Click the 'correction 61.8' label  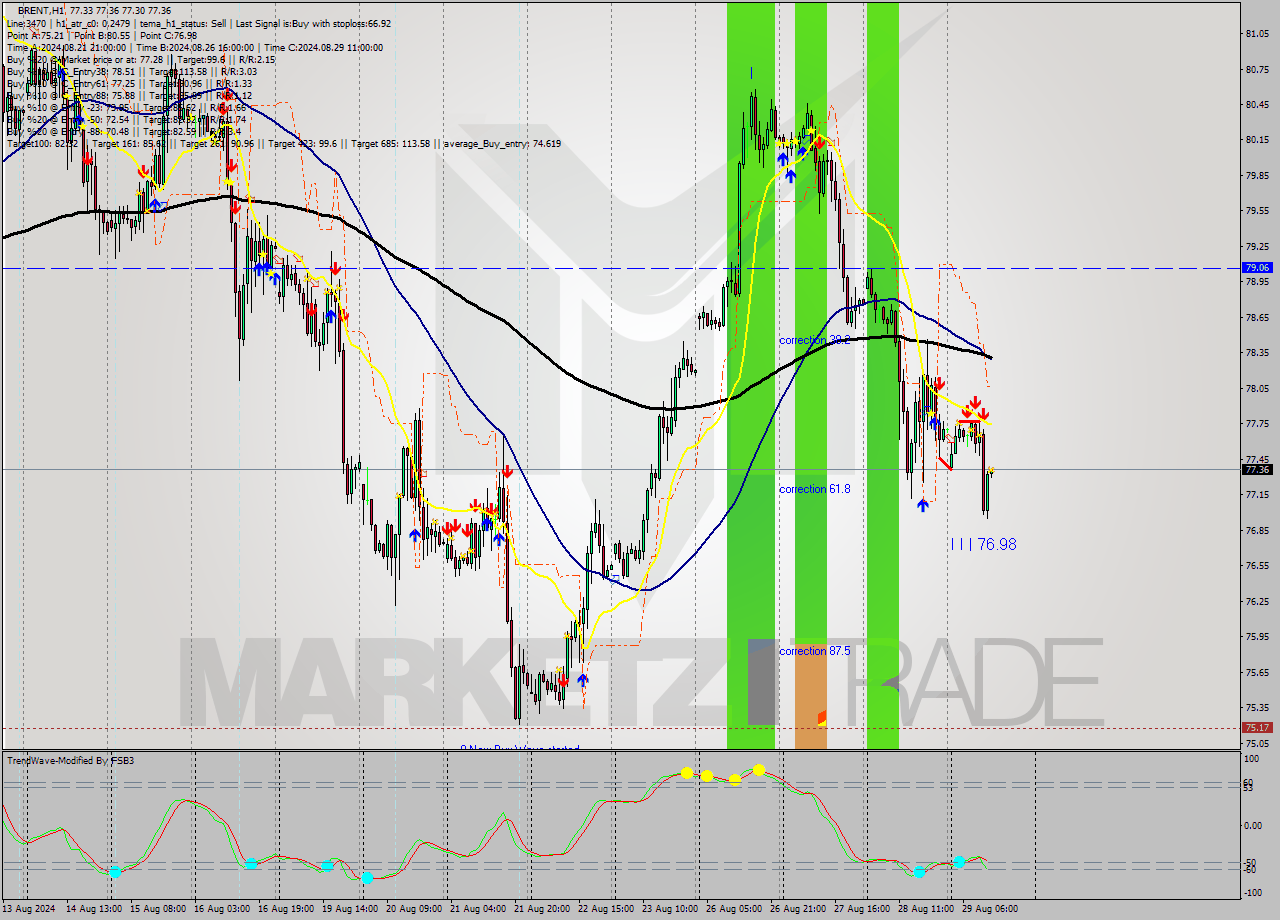(815, 489)
